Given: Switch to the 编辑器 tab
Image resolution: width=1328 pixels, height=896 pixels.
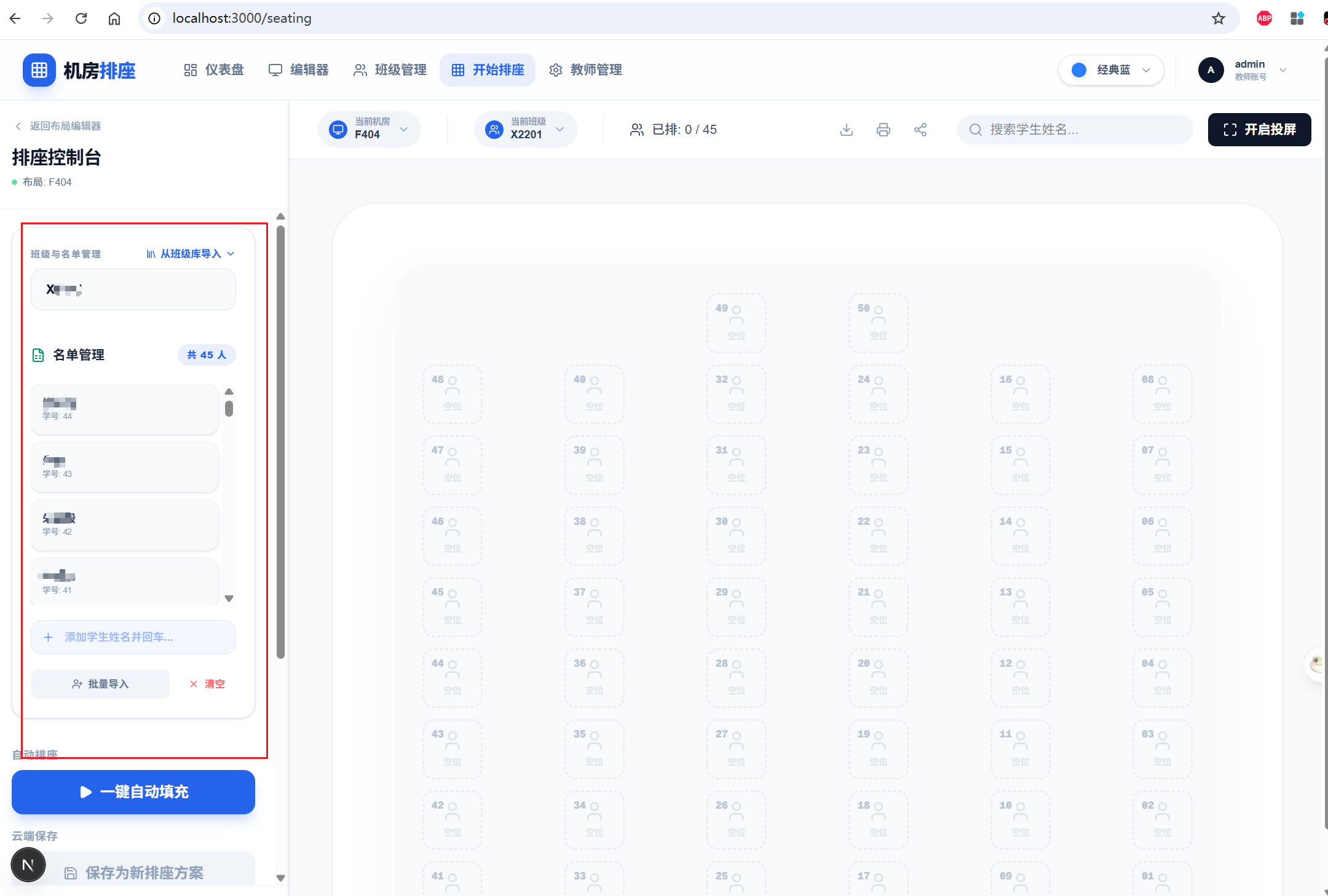Looking at the screenshot, I should pos(299,70).
